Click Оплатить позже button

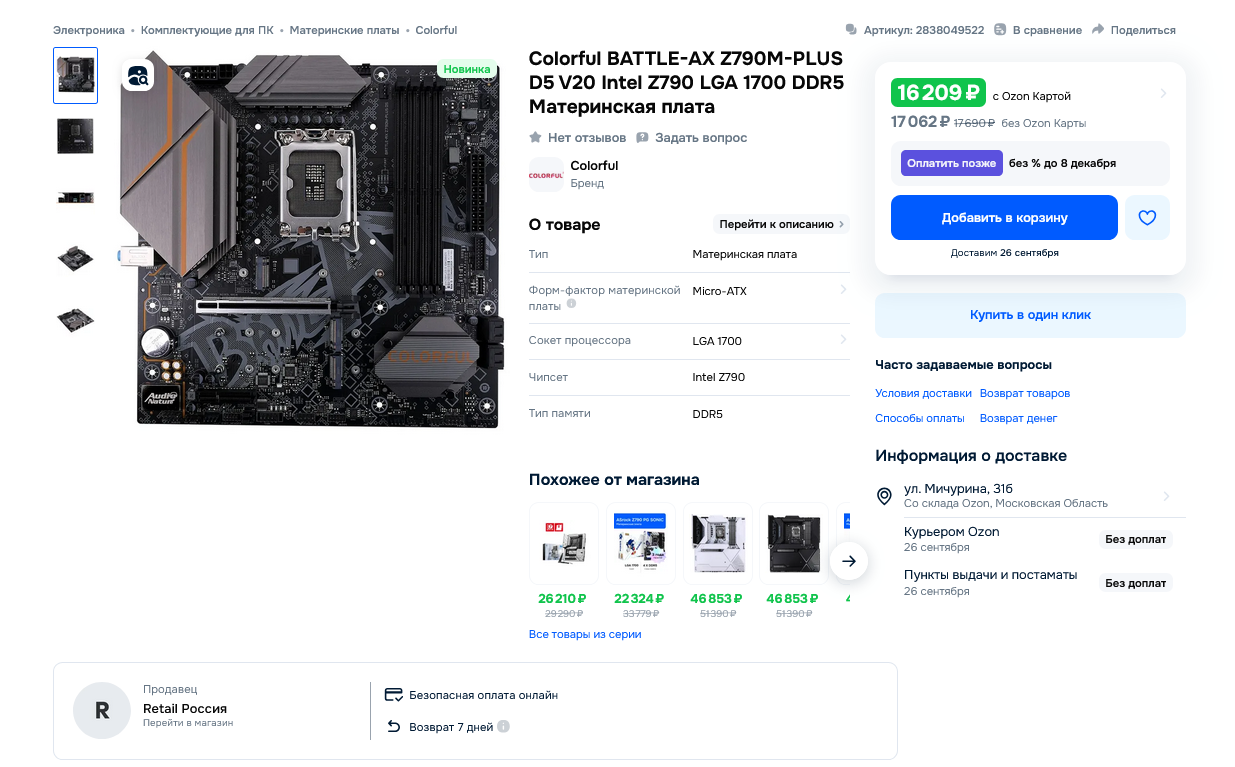(952, 163)
